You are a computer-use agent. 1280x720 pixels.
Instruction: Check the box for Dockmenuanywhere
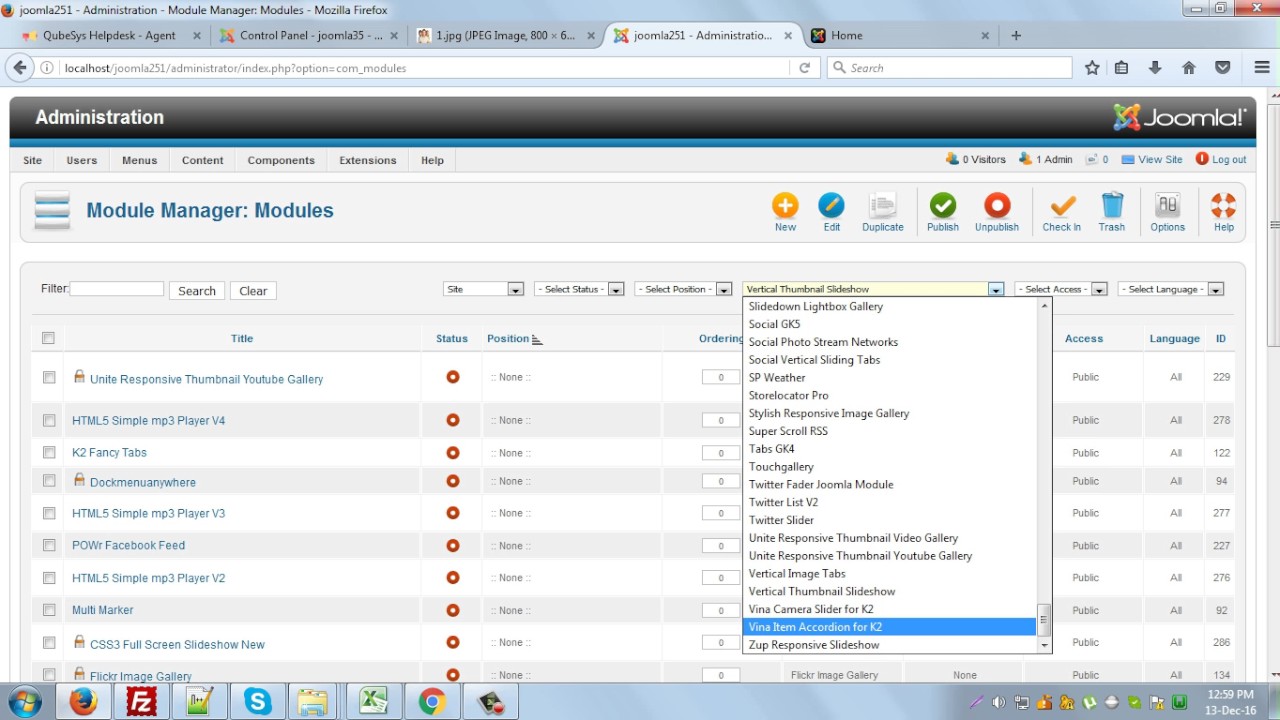click(x=49, y=481)
